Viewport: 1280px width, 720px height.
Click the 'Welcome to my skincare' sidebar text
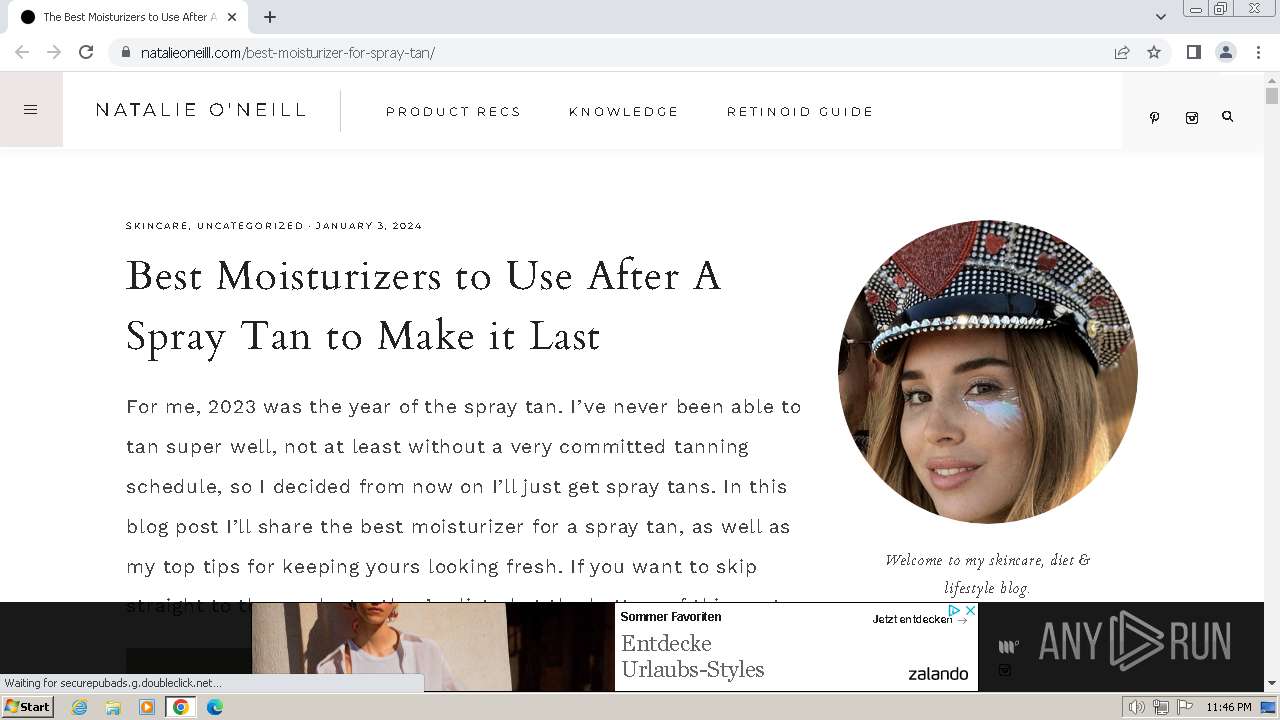coord(988,574)
